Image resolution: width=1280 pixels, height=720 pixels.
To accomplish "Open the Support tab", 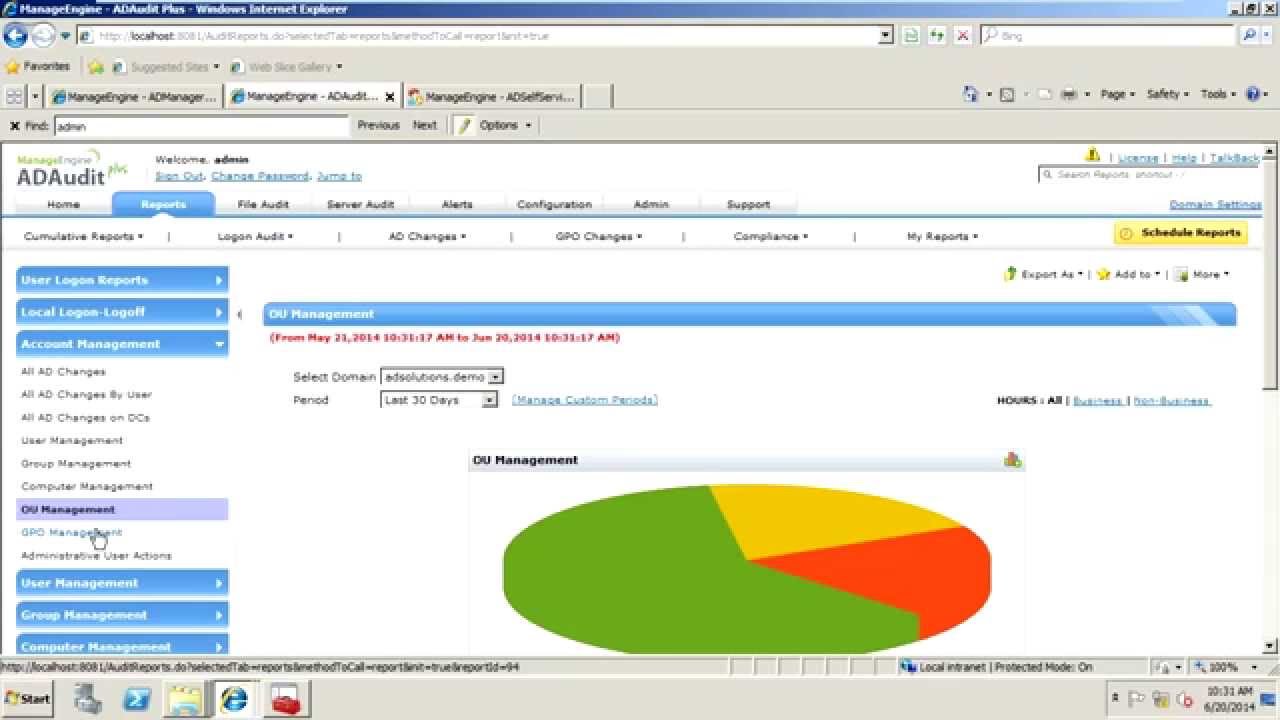I will [748, 204].
